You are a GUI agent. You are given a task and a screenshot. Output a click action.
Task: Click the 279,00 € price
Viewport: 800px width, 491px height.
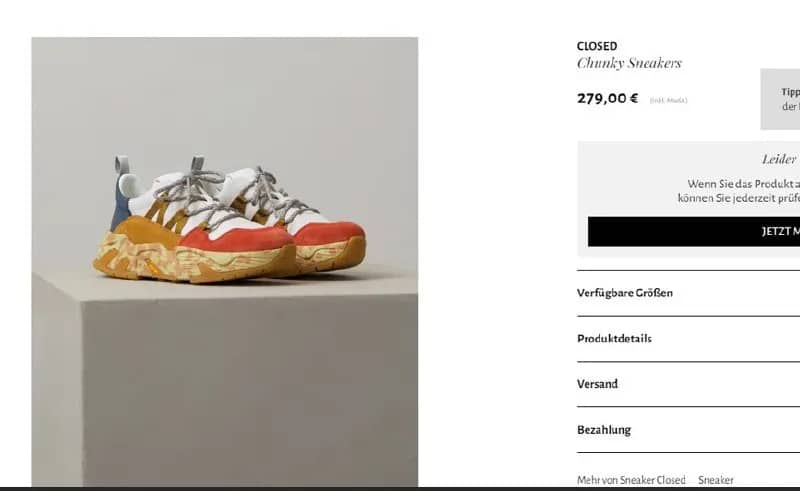(x=607, y=98)
